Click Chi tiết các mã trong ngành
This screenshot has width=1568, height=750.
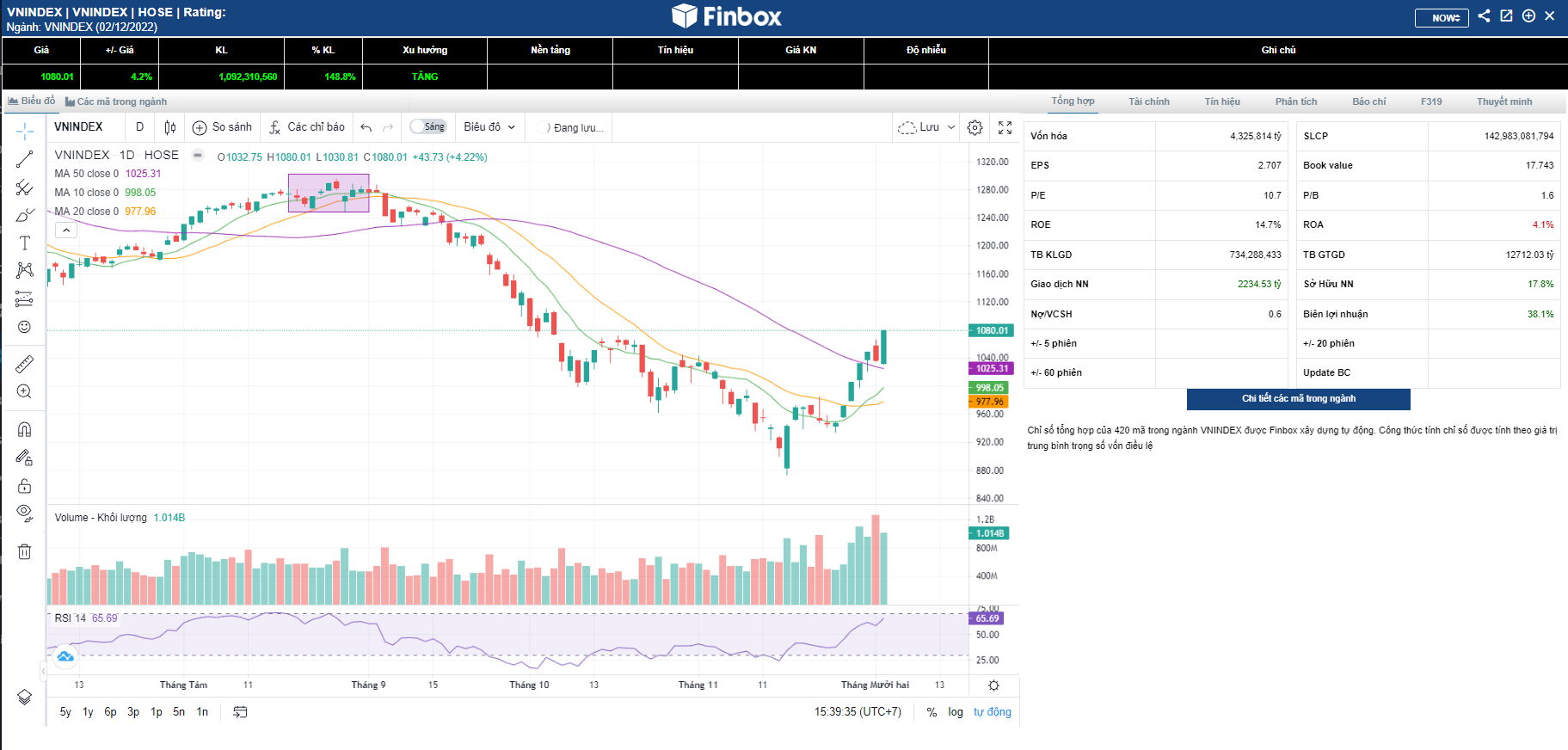click(1298, 398)
